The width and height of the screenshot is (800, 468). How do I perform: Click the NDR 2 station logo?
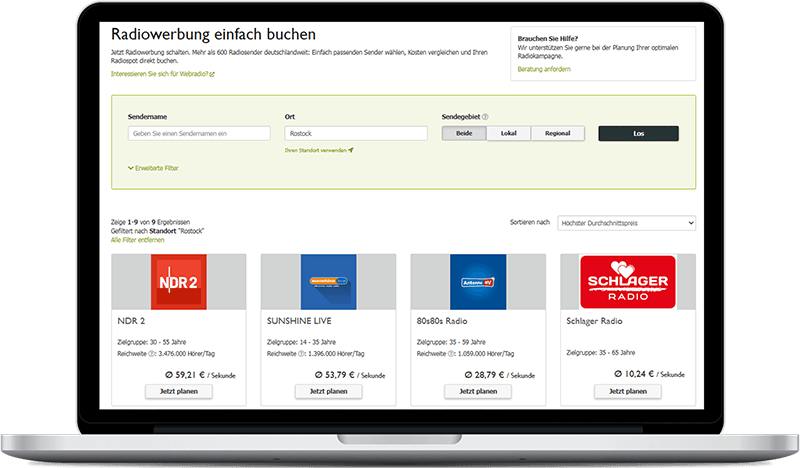click(x=179, y=282)
